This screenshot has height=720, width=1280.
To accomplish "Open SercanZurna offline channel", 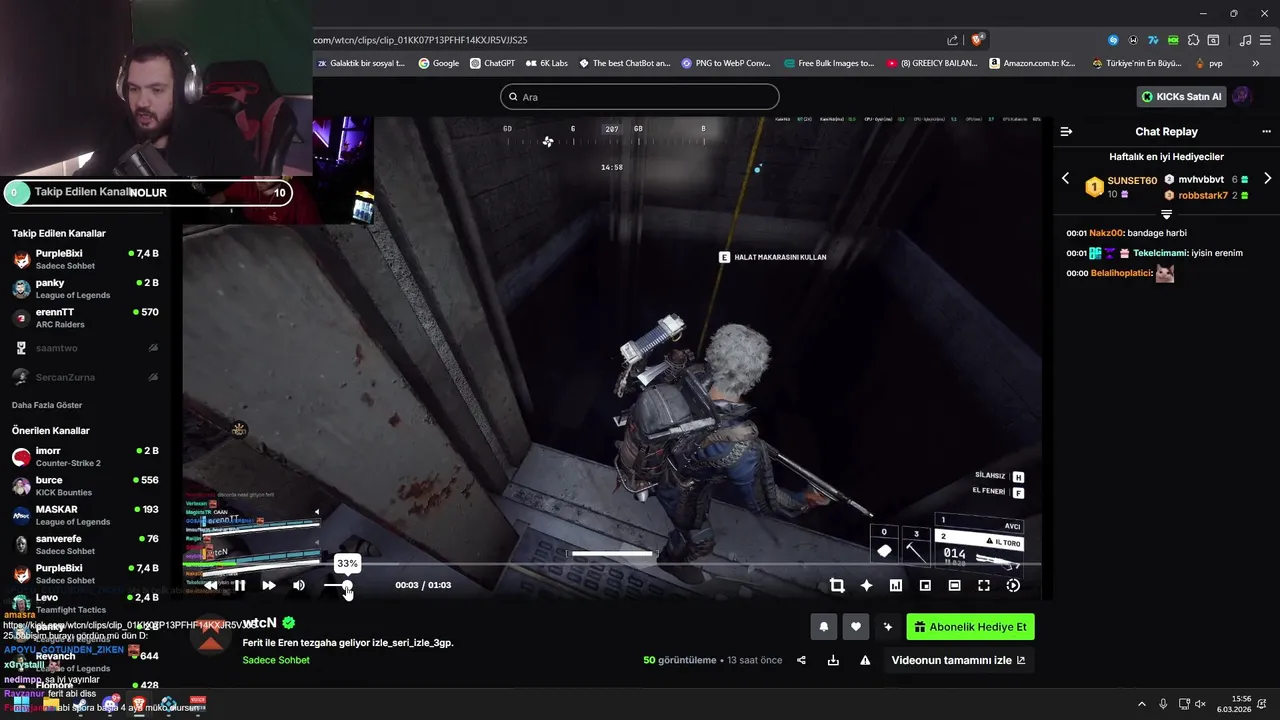I will click(85, 377).
